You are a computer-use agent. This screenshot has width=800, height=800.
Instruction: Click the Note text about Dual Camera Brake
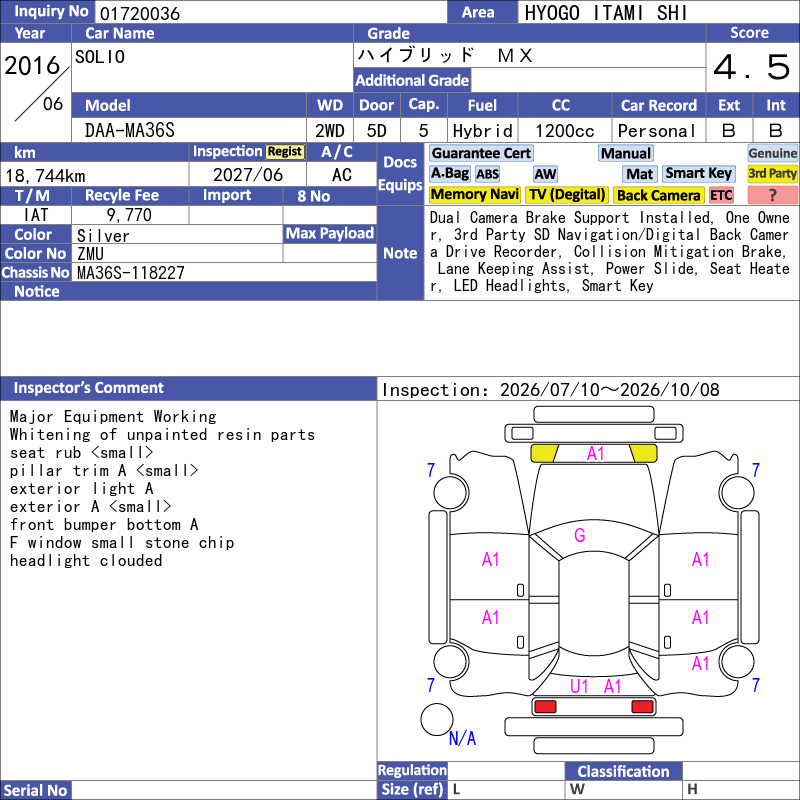pyautogui.click(x=610, y=252)
